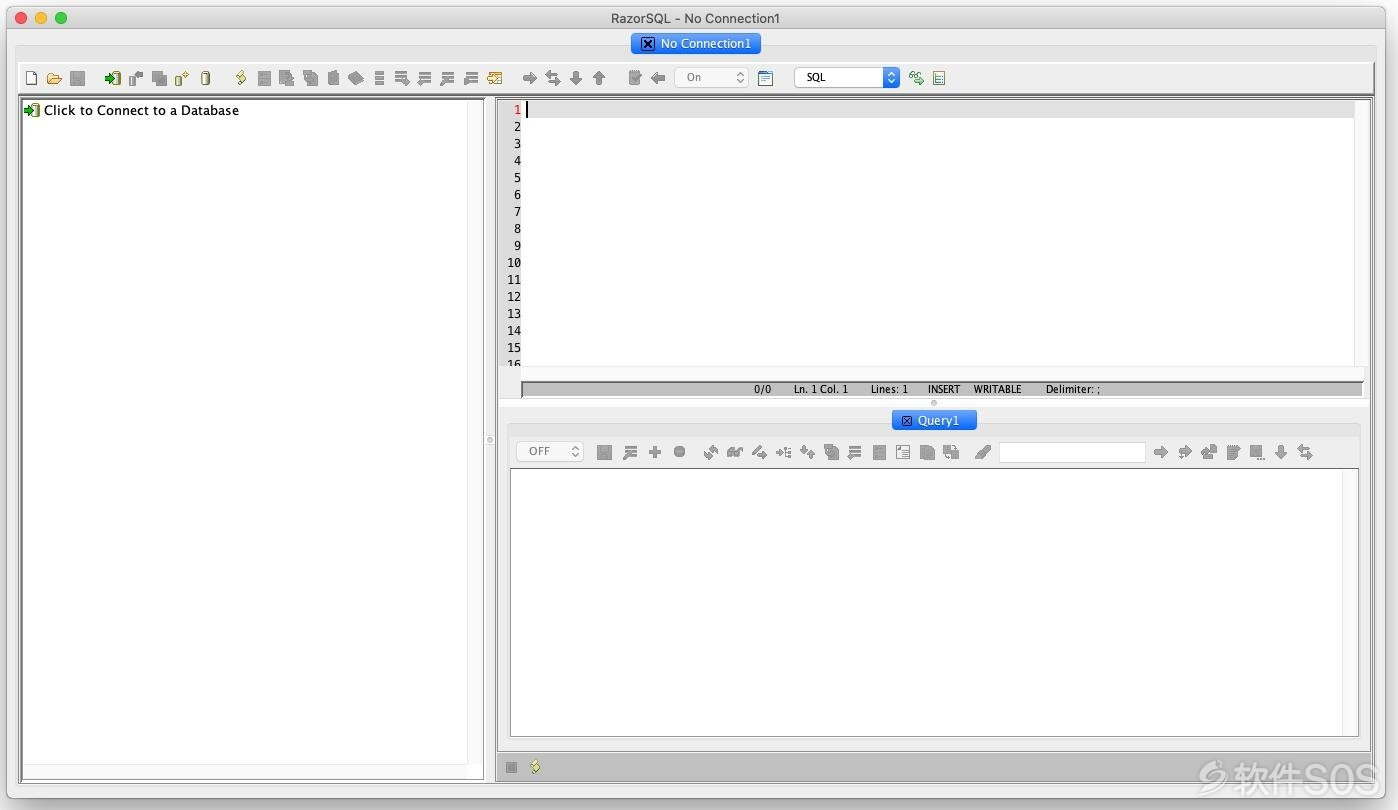Close the No Connection1 tab with its X
Screen dimensions: 1398x810
click(x=647, y=44)
